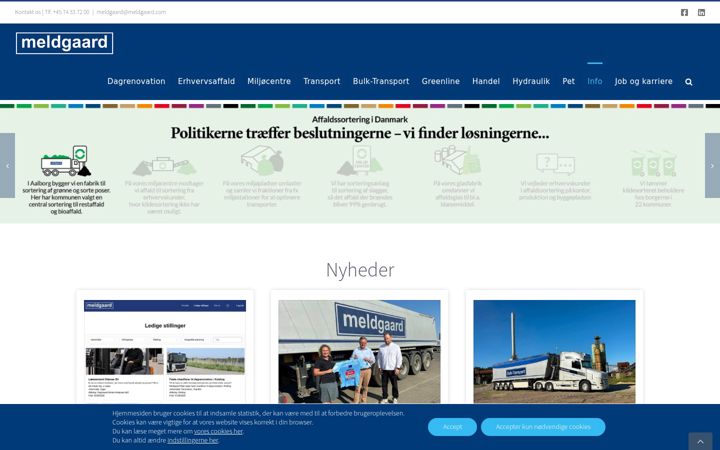Viewport: 720px width, 450px height.
Task: Open the Handel menu item
Action: click(486, 81)
